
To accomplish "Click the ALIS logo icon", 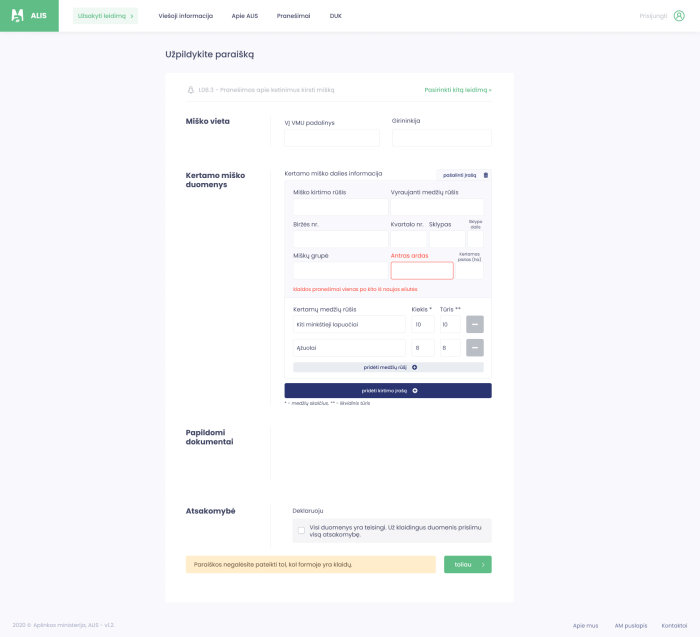I will 17,16.
